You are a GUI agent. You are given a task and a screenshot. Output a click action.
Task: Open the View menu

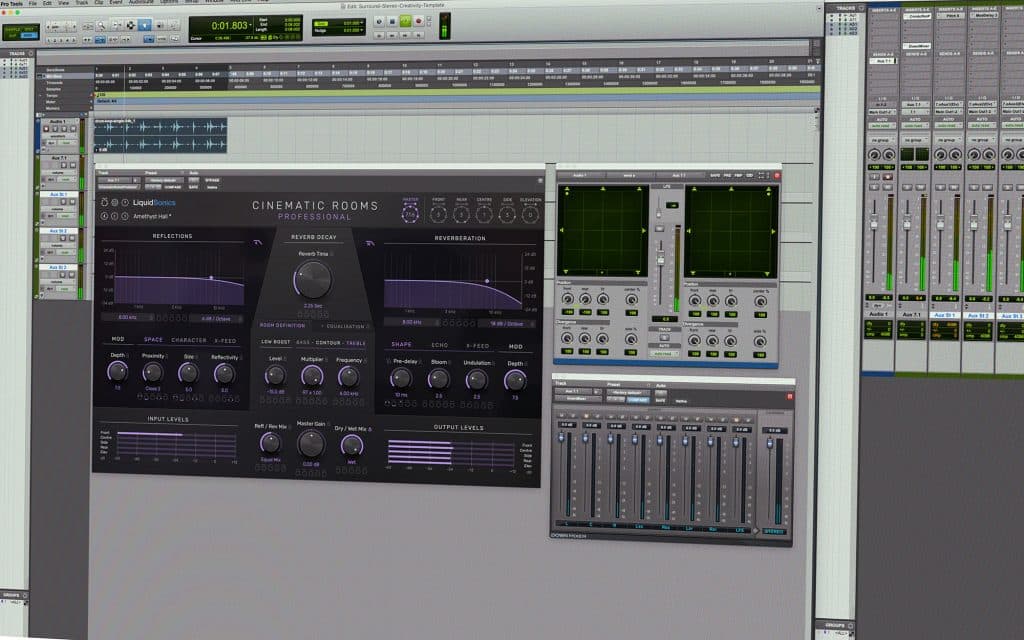(63, 3)
